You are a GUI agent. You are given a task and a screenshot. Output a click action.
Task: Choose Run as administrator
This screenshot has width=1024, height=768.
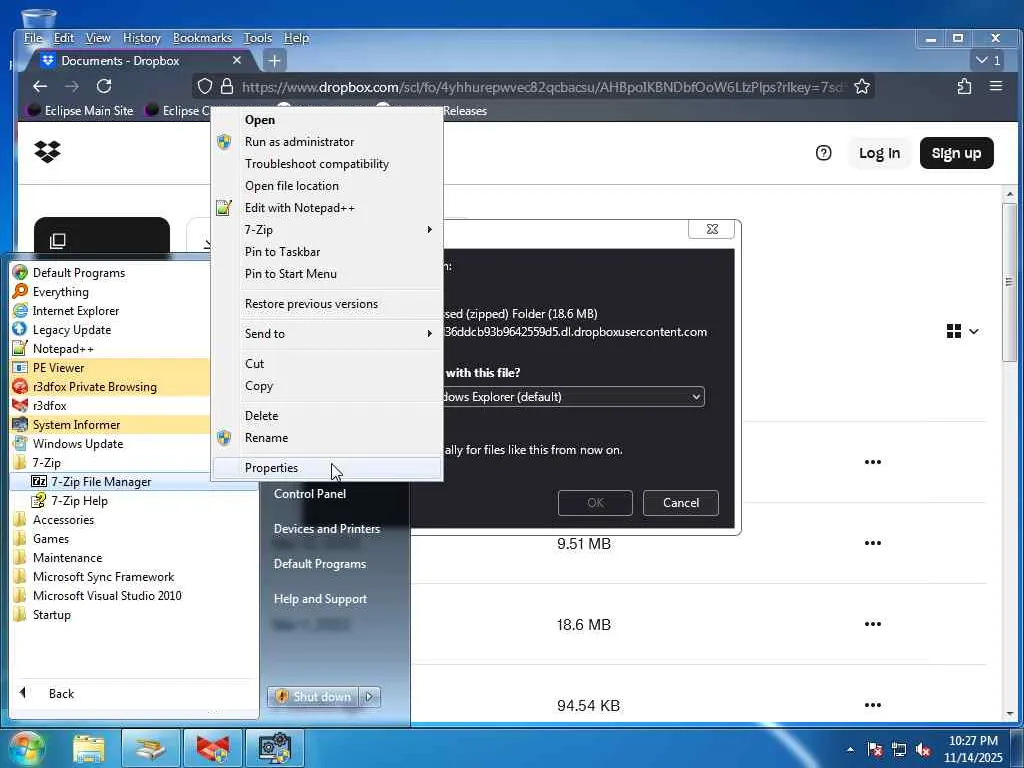327,142
